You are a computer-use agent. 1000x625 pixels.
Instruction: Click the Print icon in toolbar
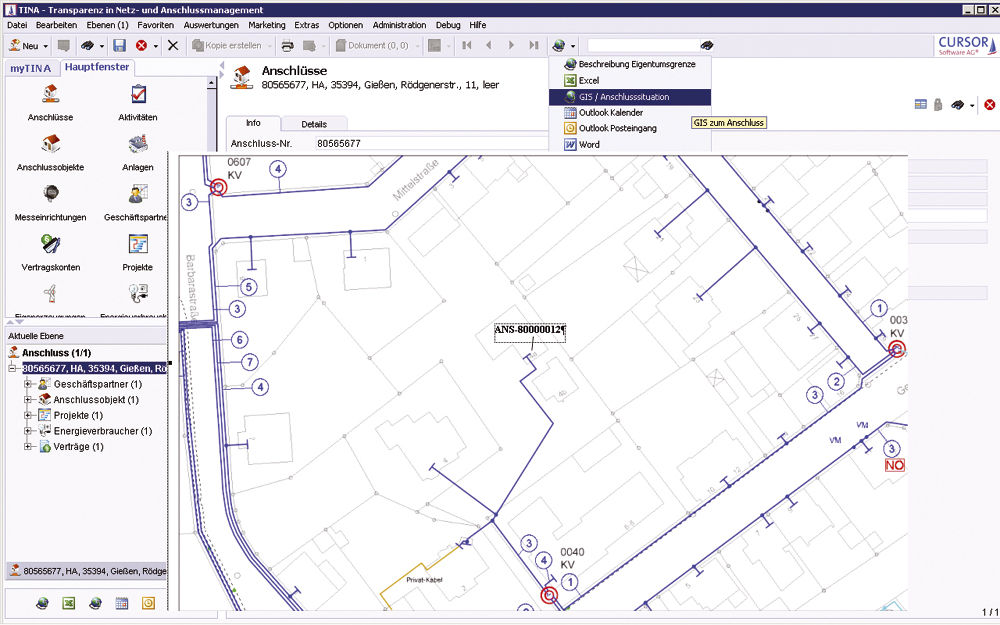point(287,46)
